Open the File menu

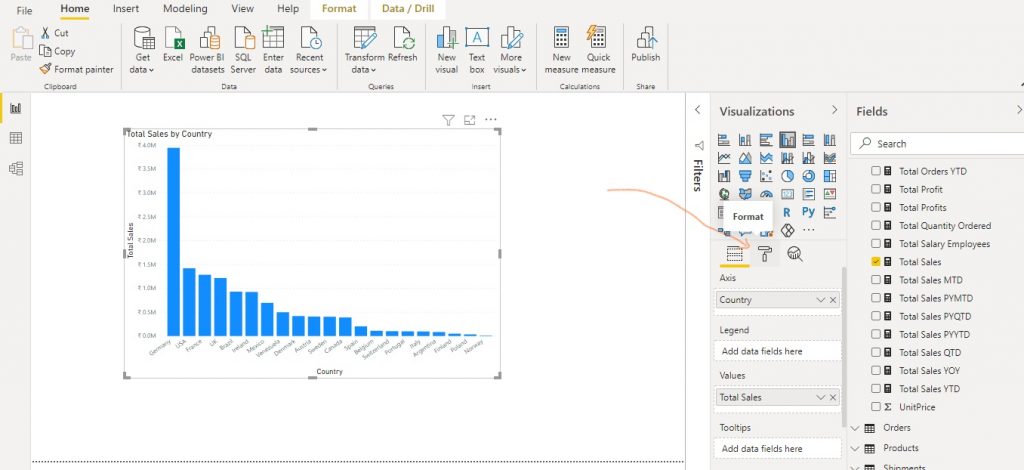[x=24, y=10]
